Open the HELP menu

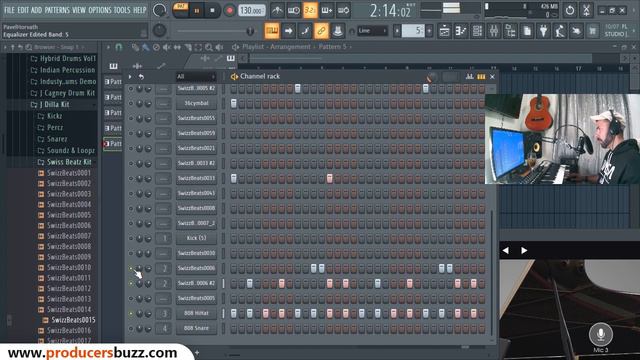pos(140,10)
